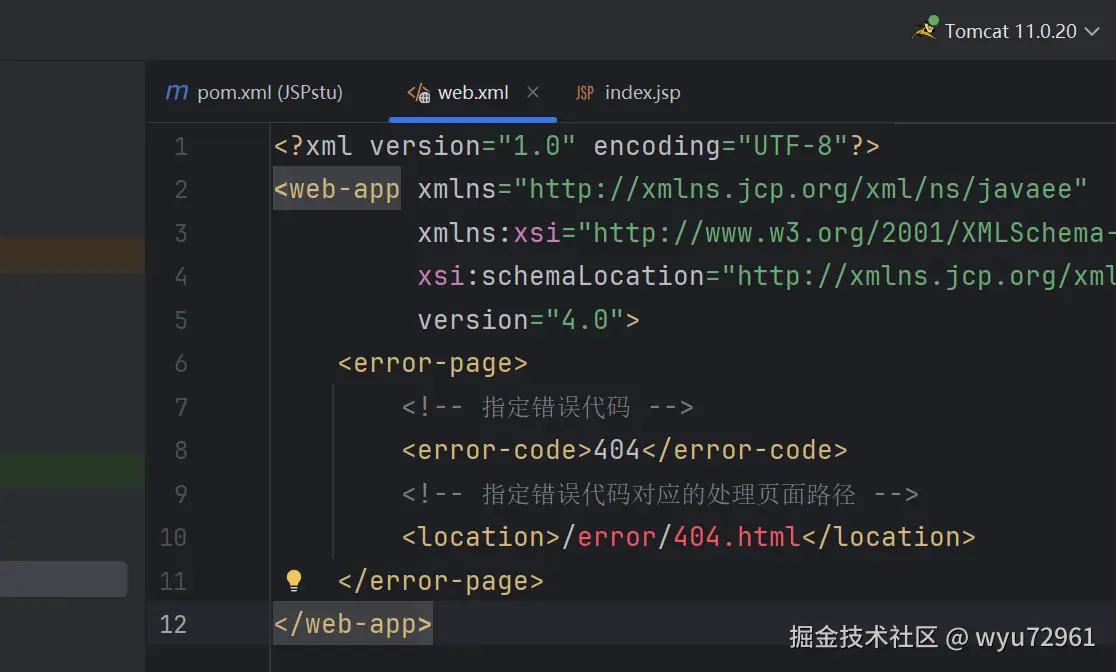The width and height of the screenshot is (1116, 672).
Task: Click the </error-page> closing tag
Action: 441,581
